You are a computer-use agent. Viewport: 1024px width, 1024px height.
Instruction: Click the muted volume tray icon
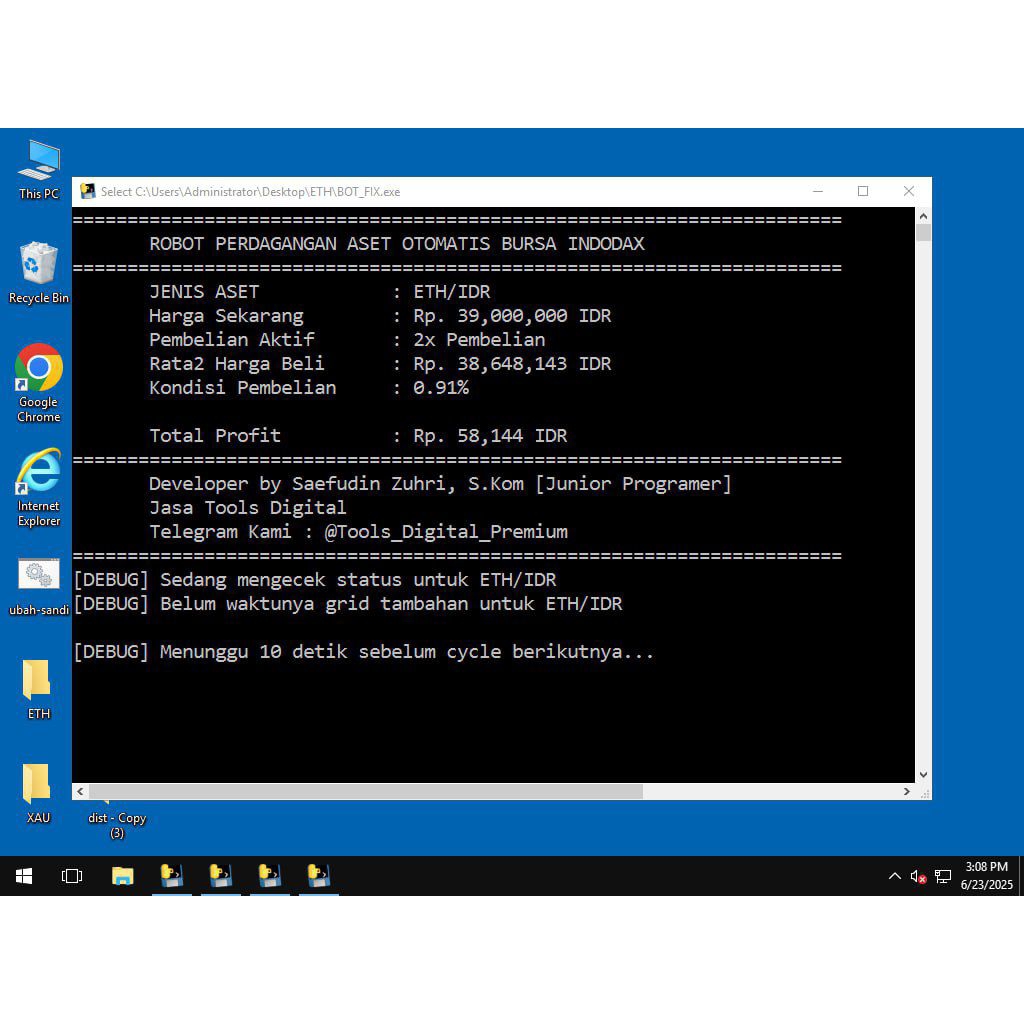tap(918, 877)
